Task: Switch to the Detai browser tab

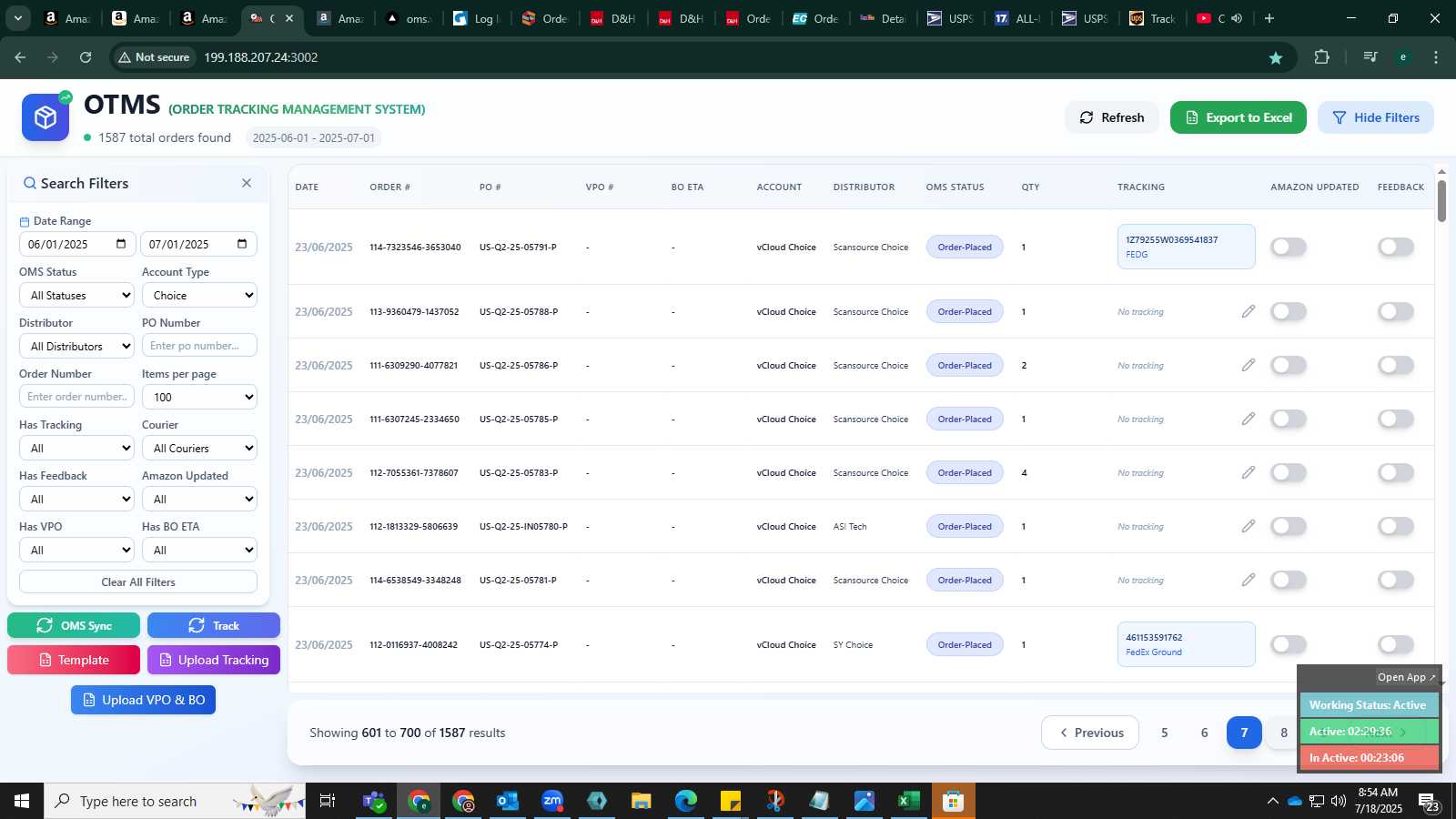Action: [x=882, y=18]
